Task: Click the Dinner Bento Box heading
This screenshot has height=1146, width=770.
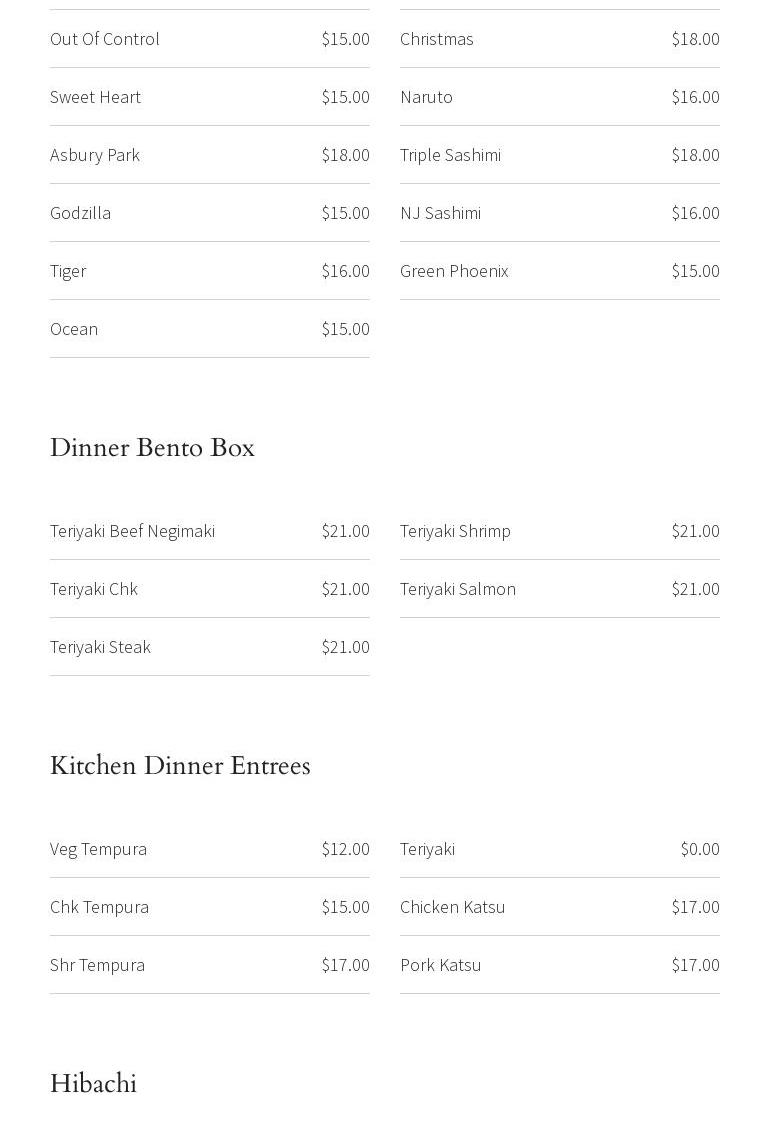Action: point(153,448)
